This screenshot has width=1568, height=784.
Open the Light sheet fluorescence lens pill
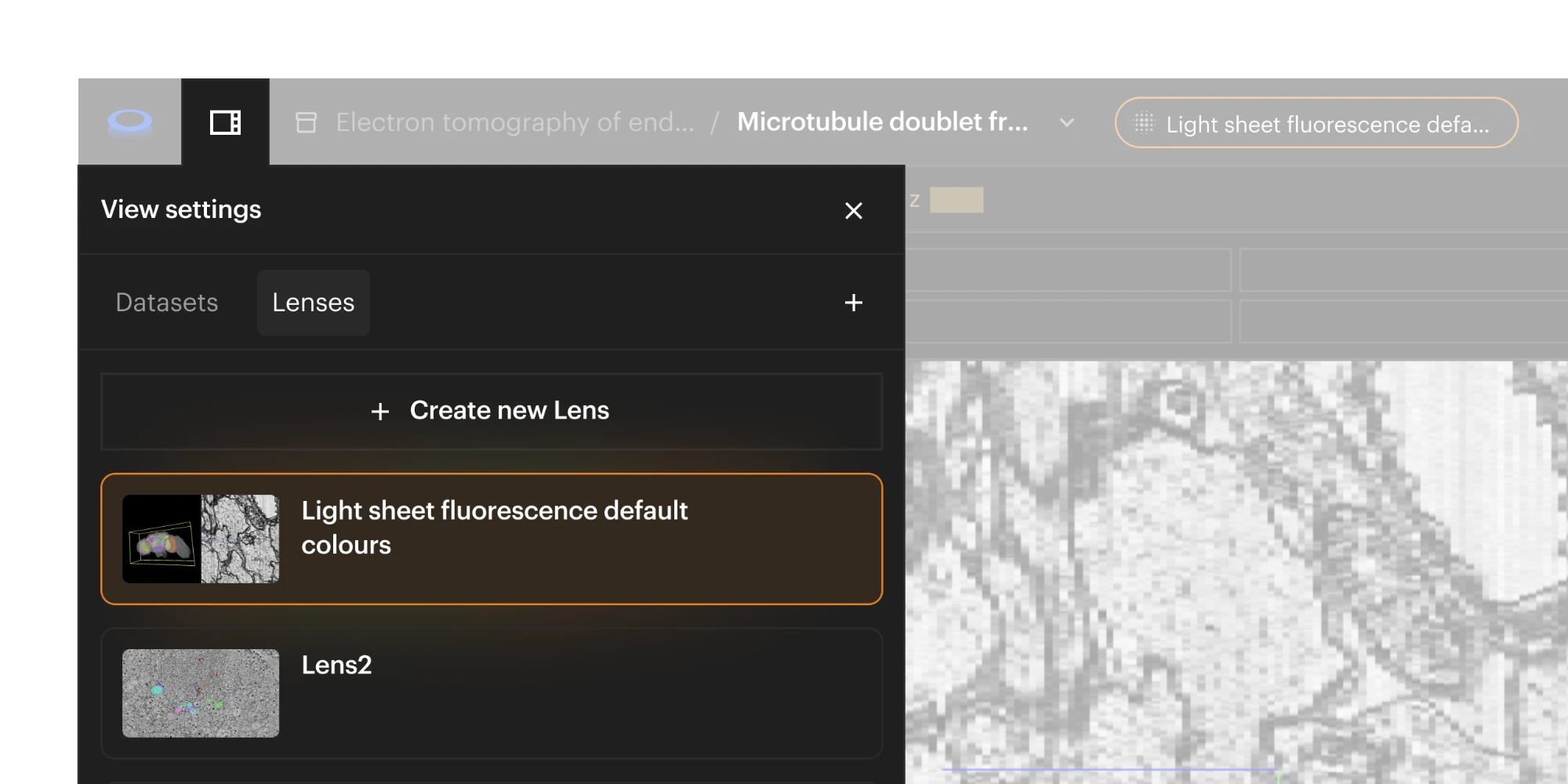point(1316,122)
